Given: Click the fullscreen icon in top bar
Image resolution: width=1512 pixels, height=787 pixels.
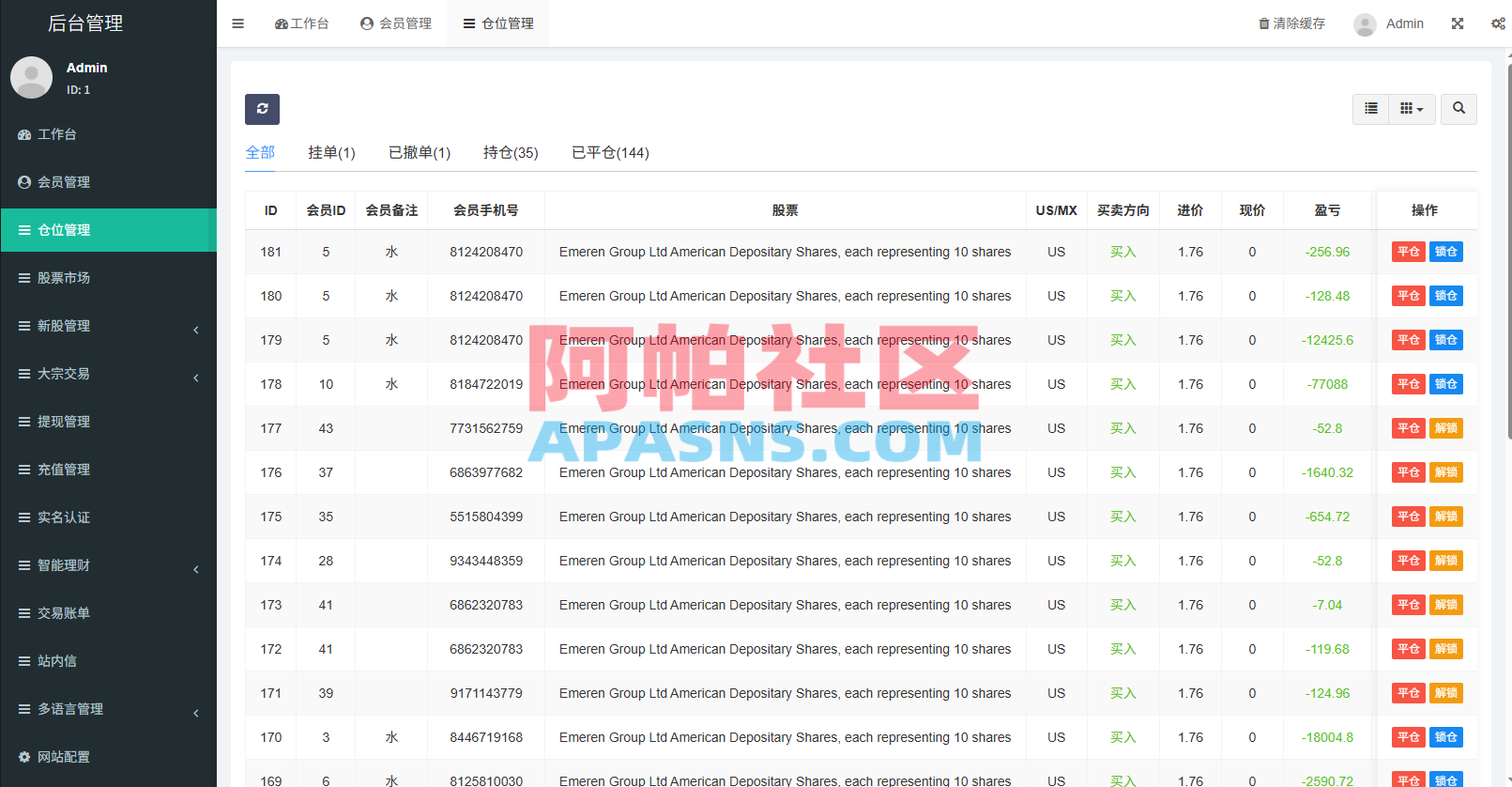Looking at the screenshot, I should [1458, 23].
